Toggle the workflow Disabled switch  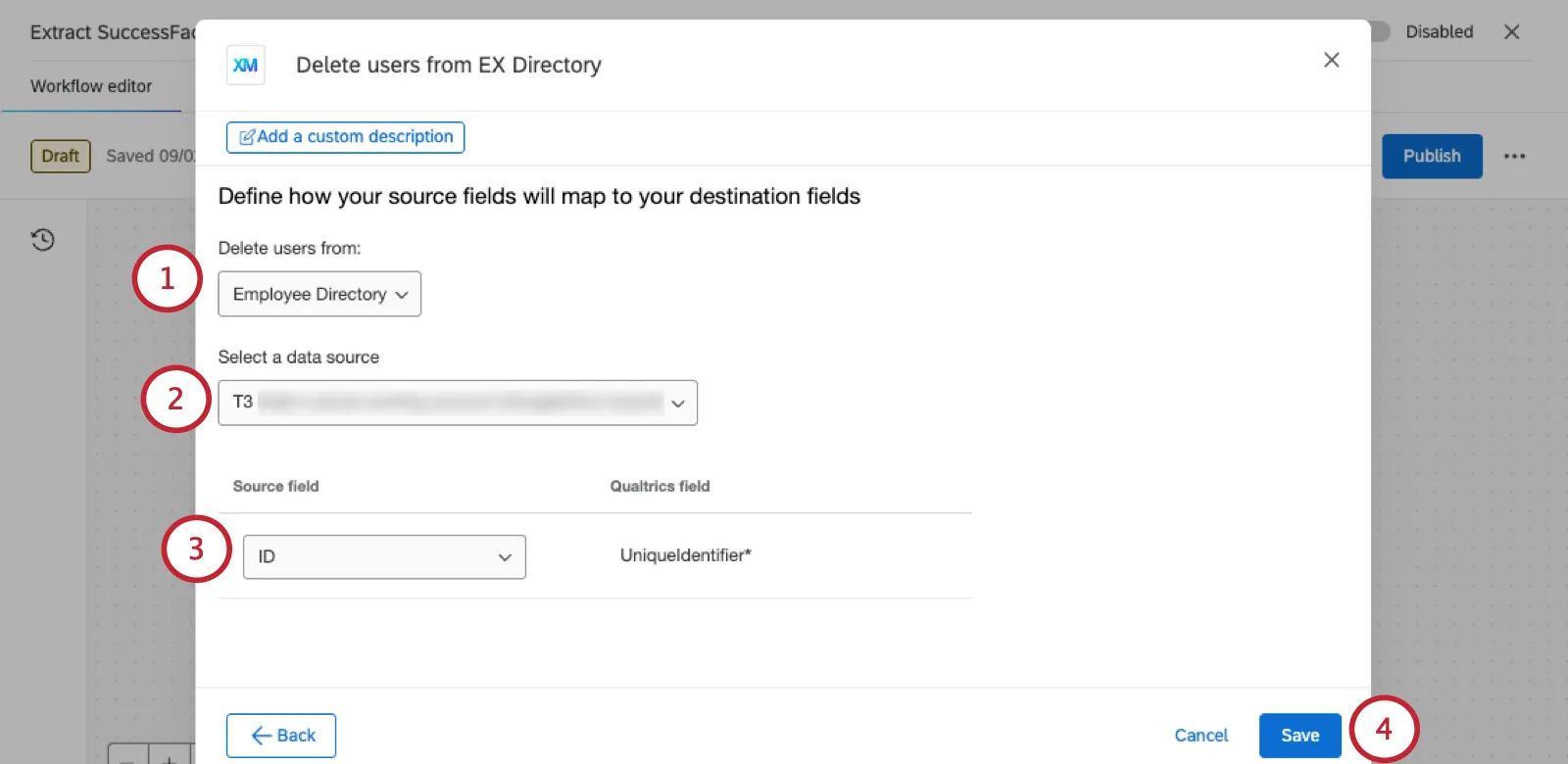pyautogui.click(x=1378, y=31)
